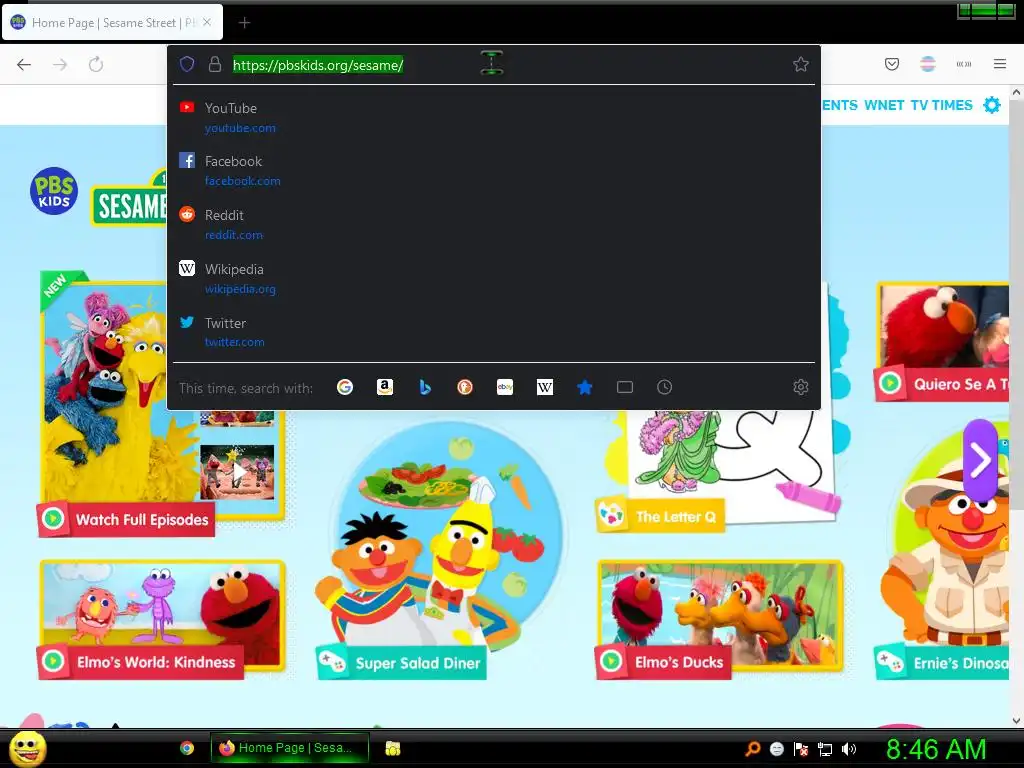Screen dimensions: 1024x768
Task: Open Watch Full Episodes
Action: [126, 519]
